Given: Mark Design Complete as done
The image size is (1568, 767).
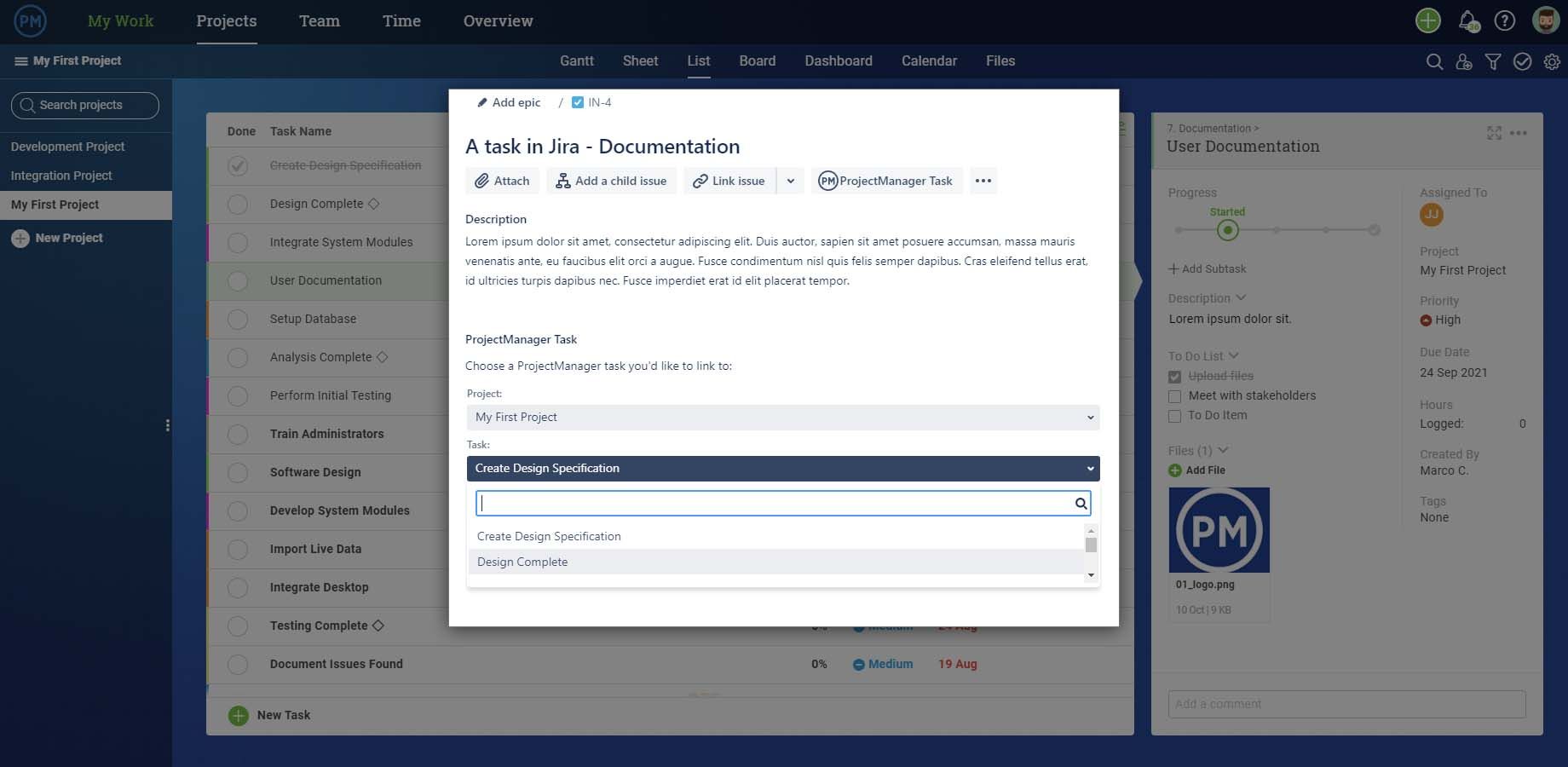Looking at the screenshot, I should coord(238,205).
